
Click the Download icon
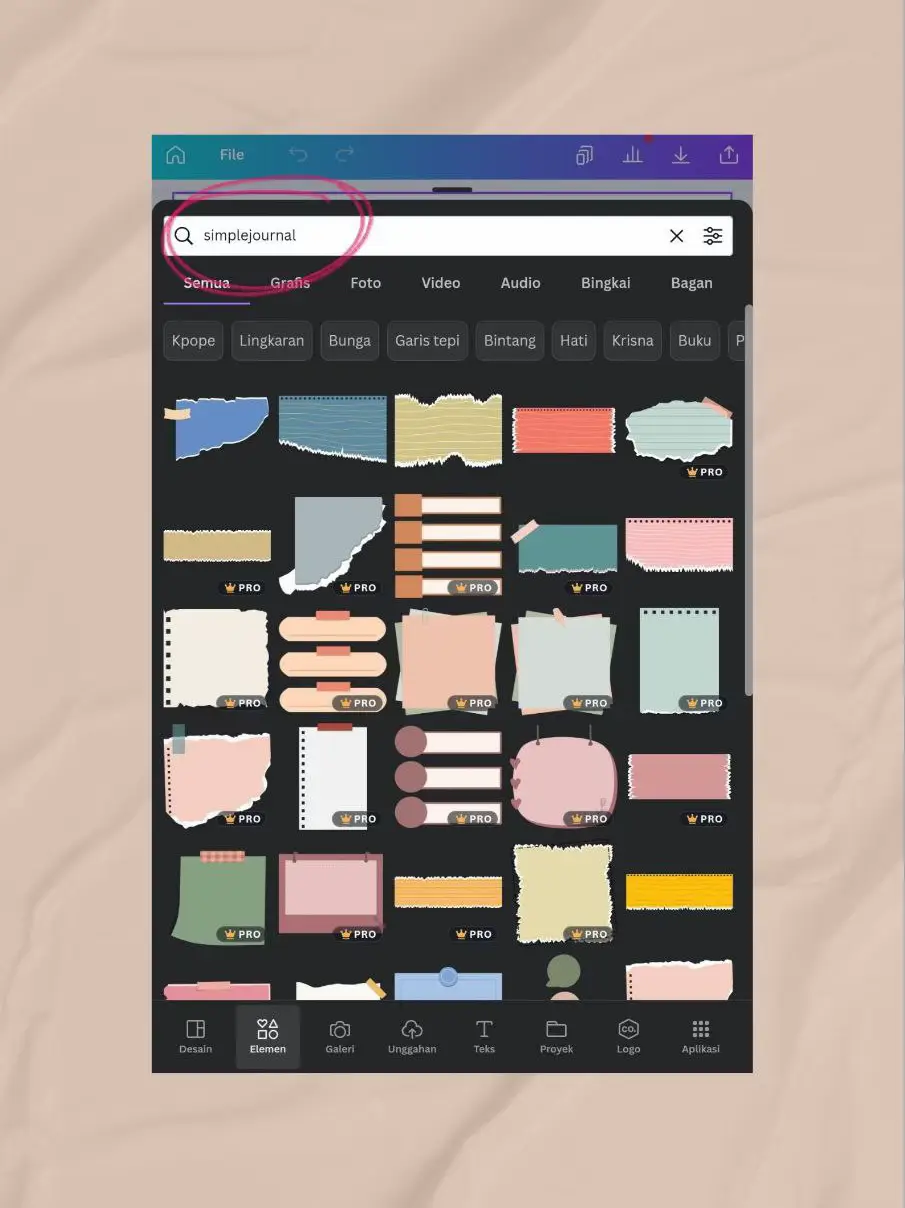tap(681, 155)
